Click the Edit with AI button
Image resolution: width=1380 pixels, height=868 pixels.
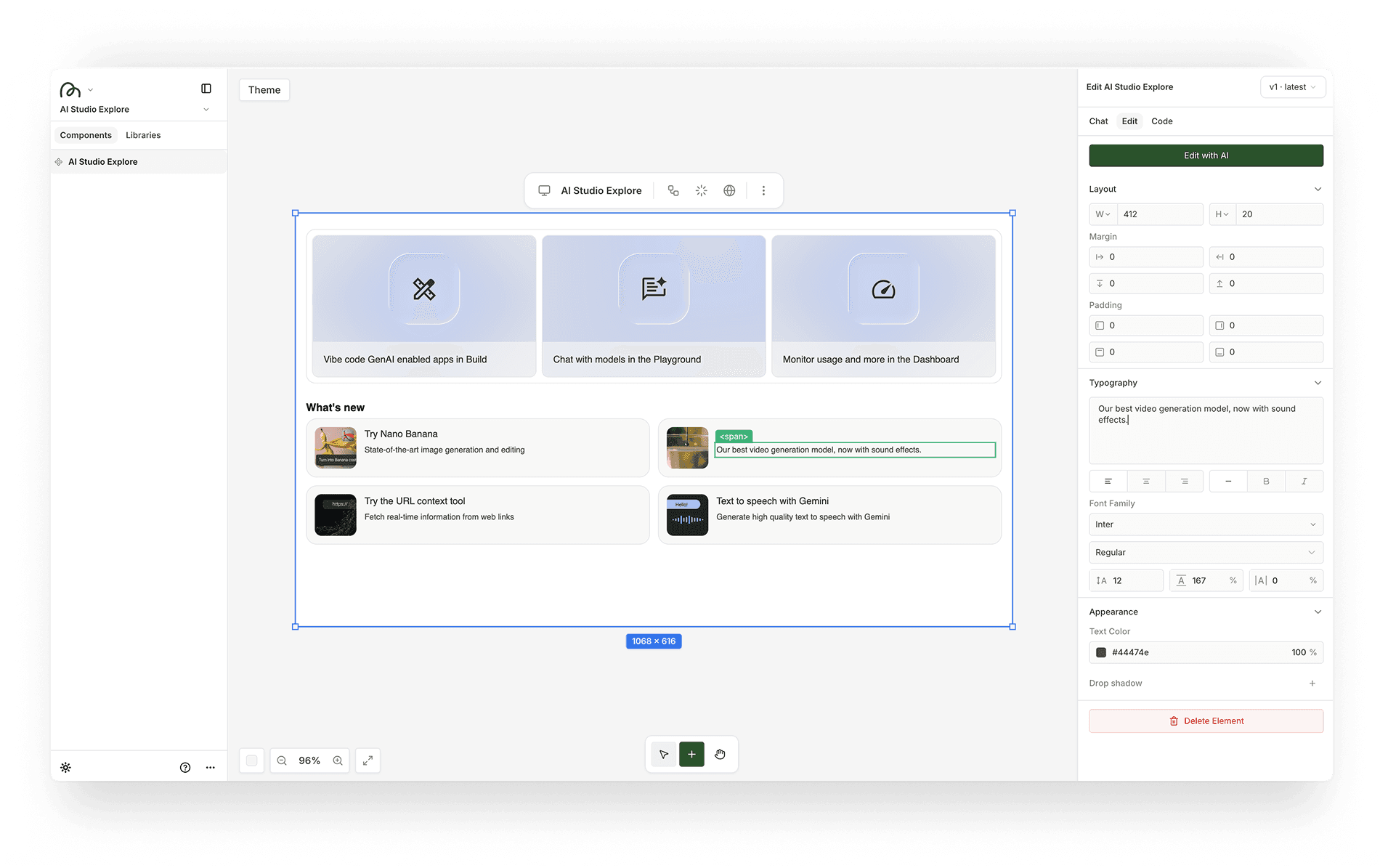click(1206, 155)
